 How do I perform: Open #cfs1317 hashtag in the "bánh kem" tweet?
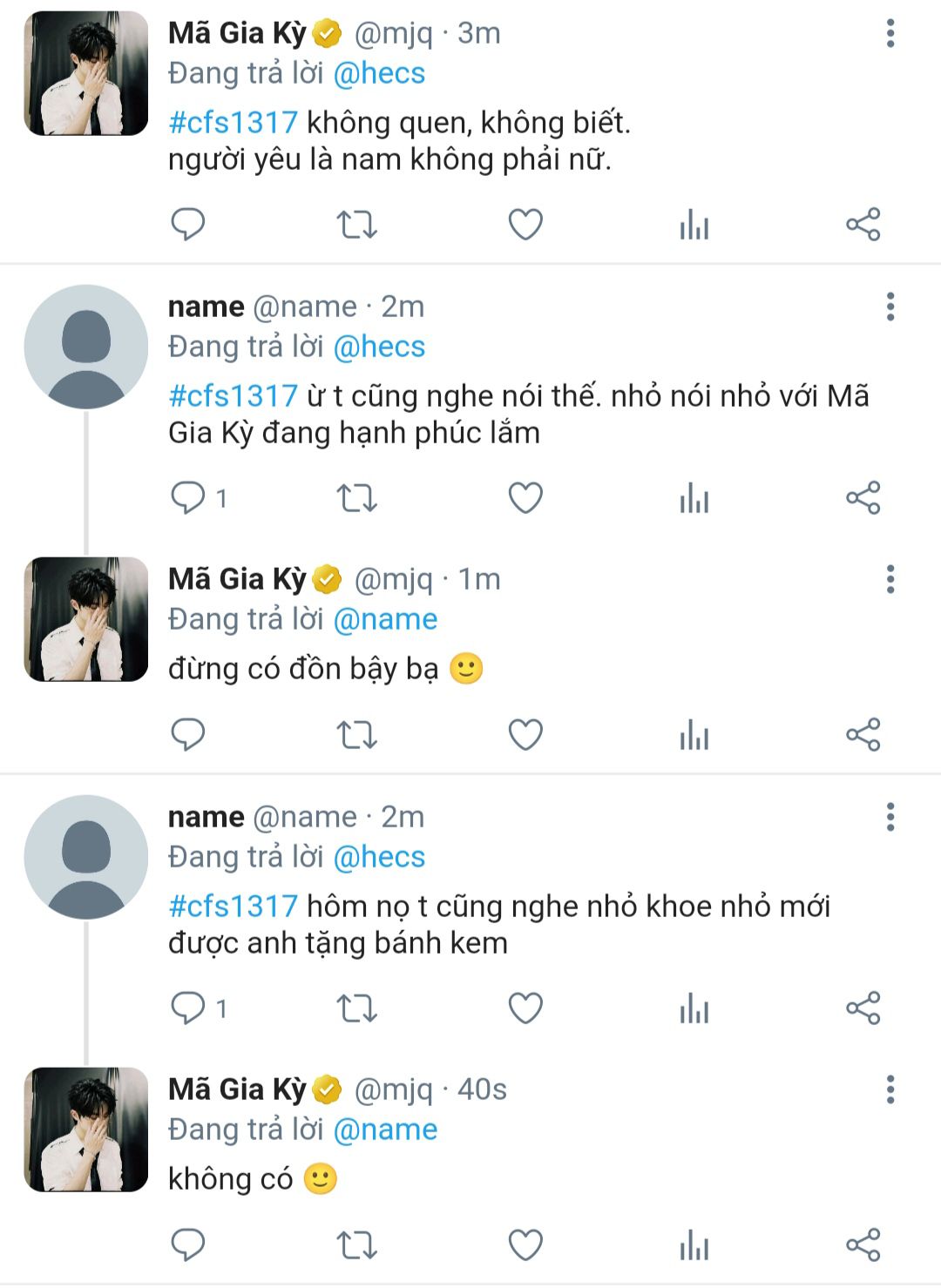point(233,906)
